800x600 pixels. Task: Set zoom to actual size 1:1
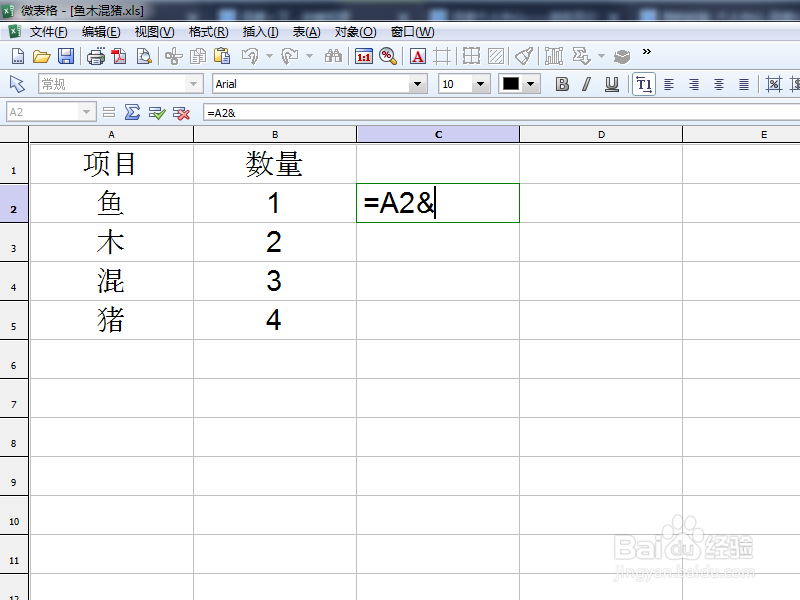point(364,56)
